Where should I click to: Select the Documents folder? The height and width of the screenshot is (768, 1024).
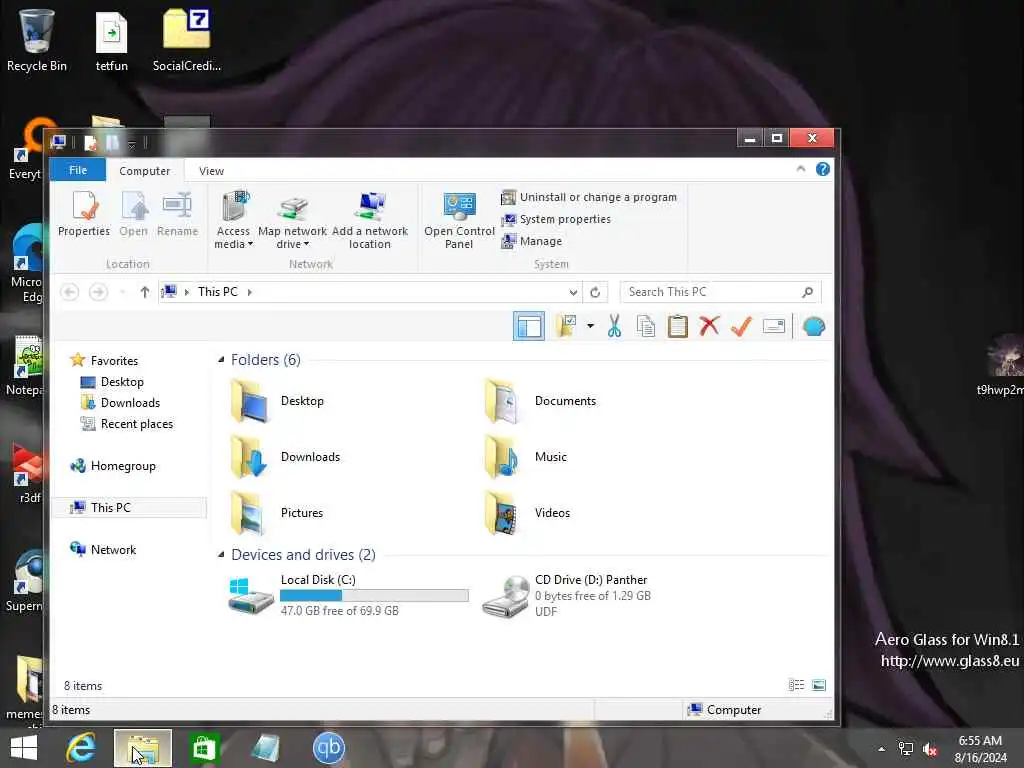(x=540, y=401)
